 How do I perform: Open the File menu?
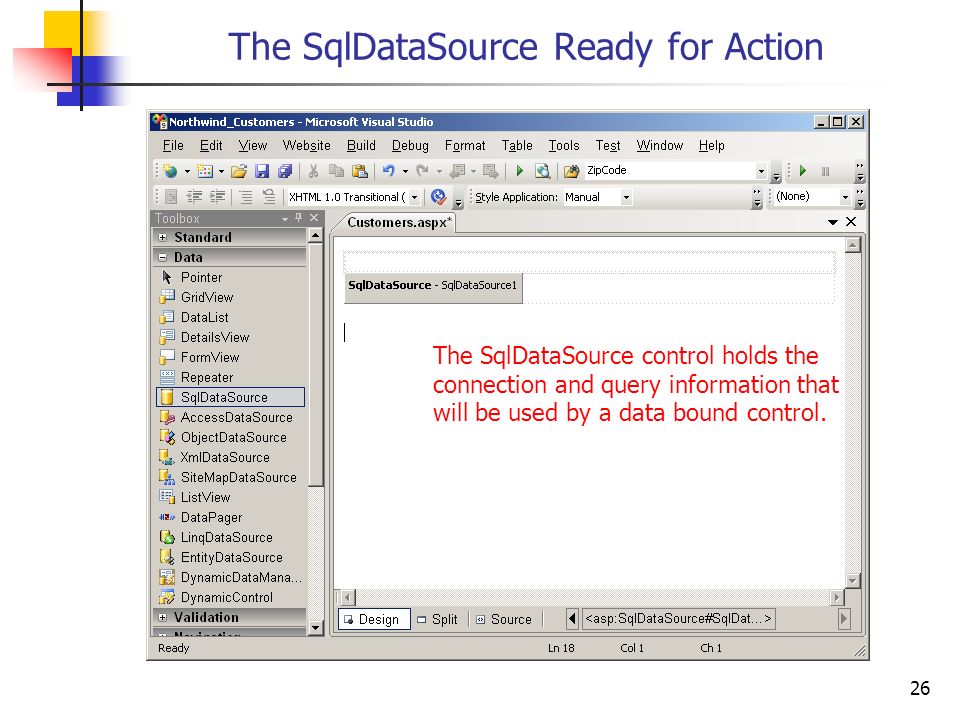173,146
